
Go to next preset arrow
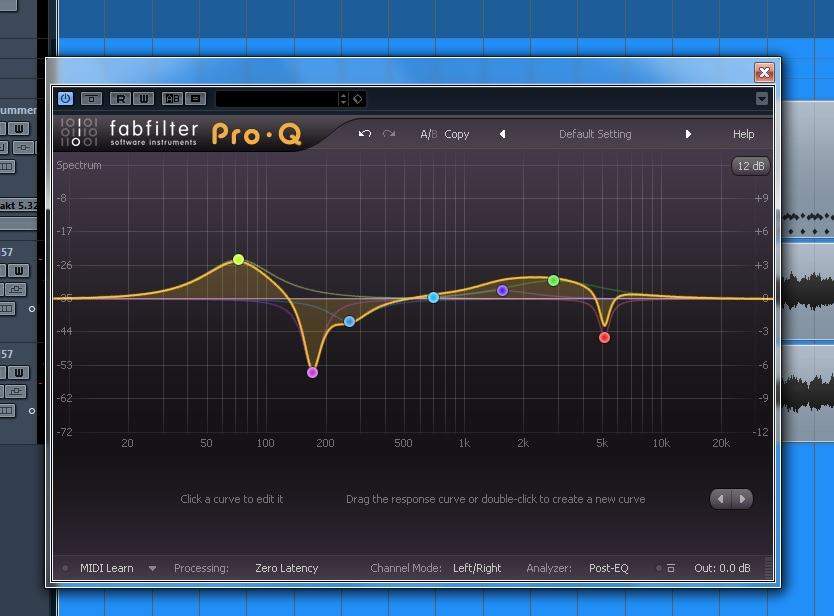click(688, 134)
